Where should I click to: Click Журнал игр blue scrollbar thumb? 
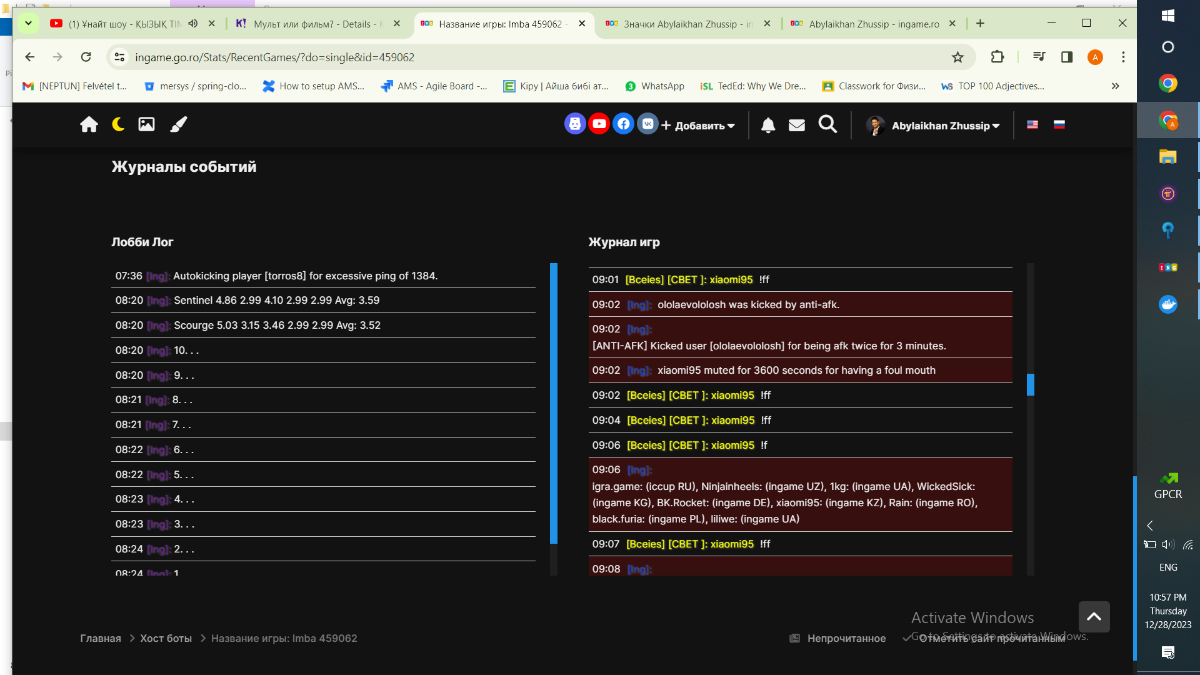coord(1030,385)
